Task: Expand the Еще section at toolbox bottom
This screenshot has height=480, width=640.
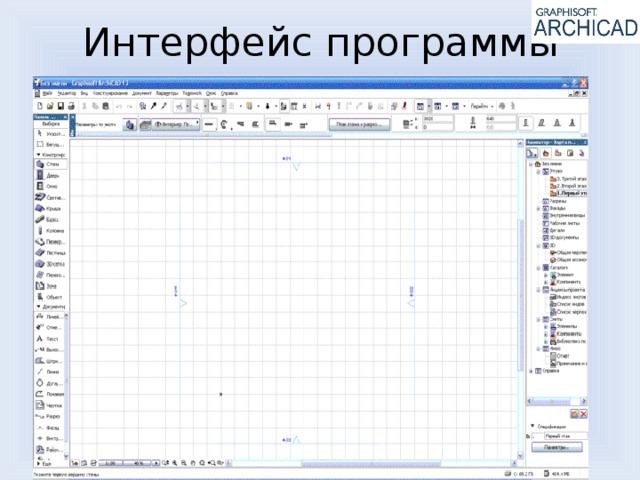Action: (39, 464)
